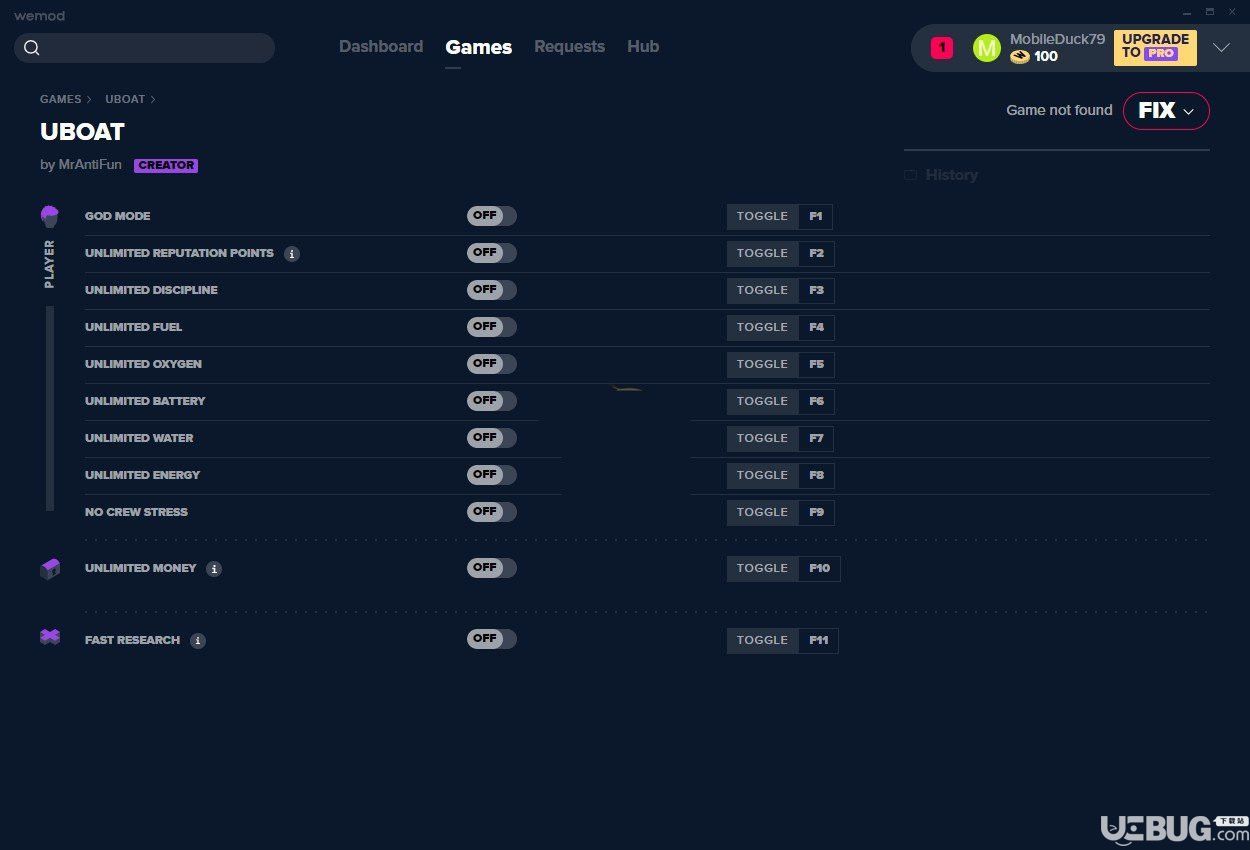Toggle Unlimited Battery switch

492,401
